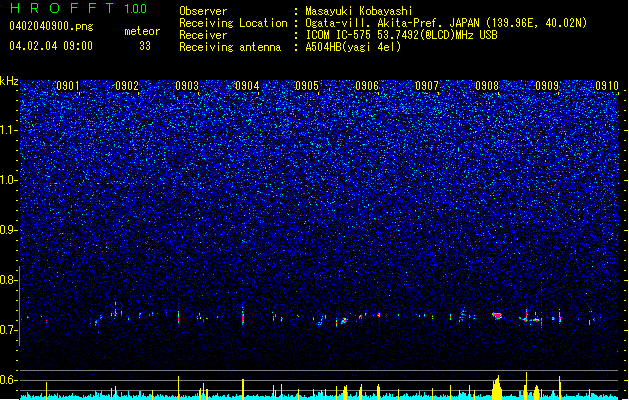
Task: Click the 0909 time marker
Action: [x=547, y=86]
